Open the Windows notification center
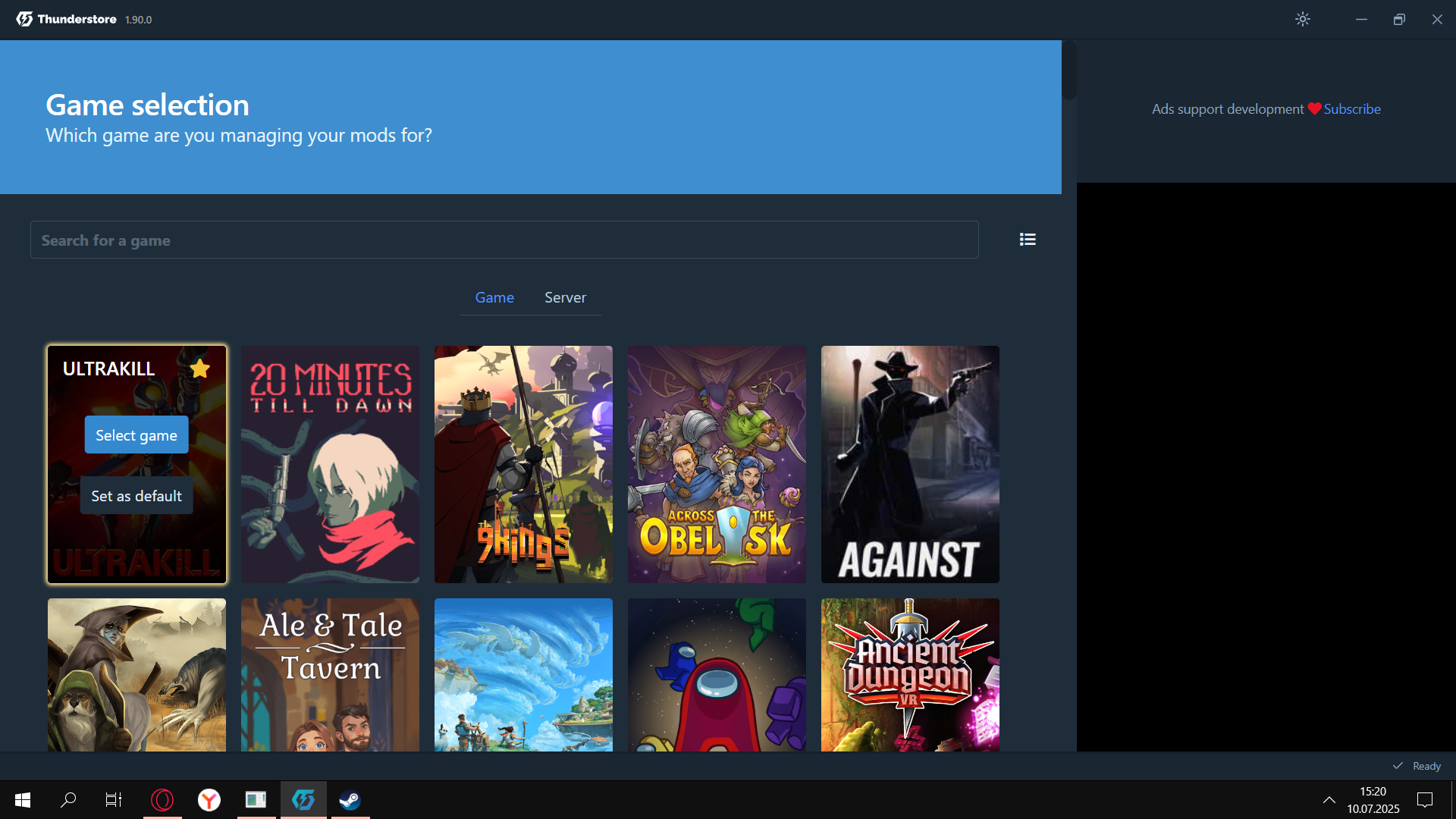The image size is (1456, 819). pos(1425,800)
